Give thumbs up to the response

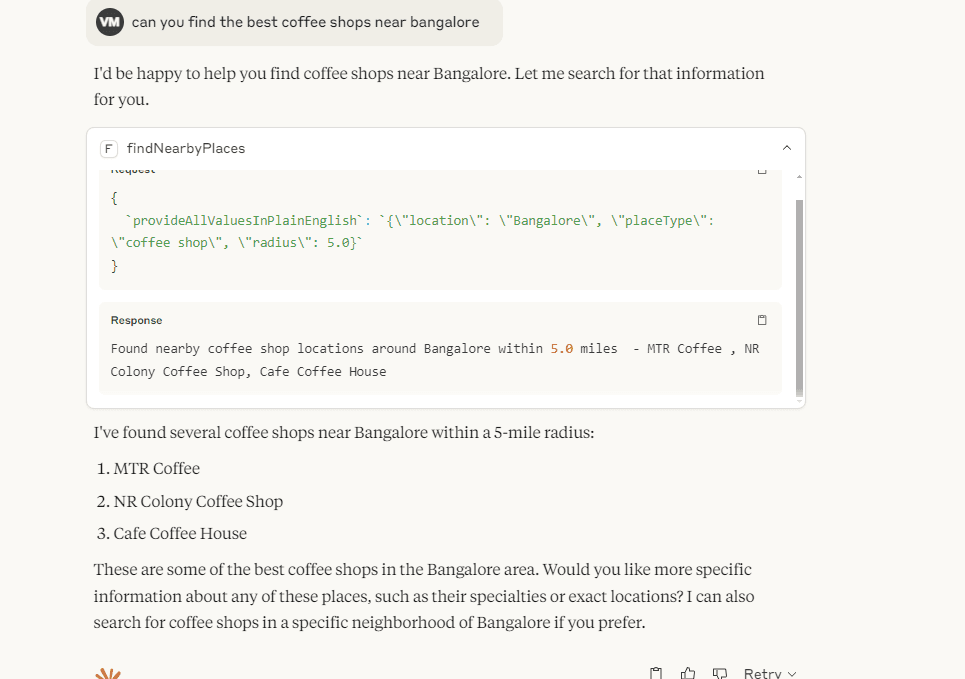point(688,673)
